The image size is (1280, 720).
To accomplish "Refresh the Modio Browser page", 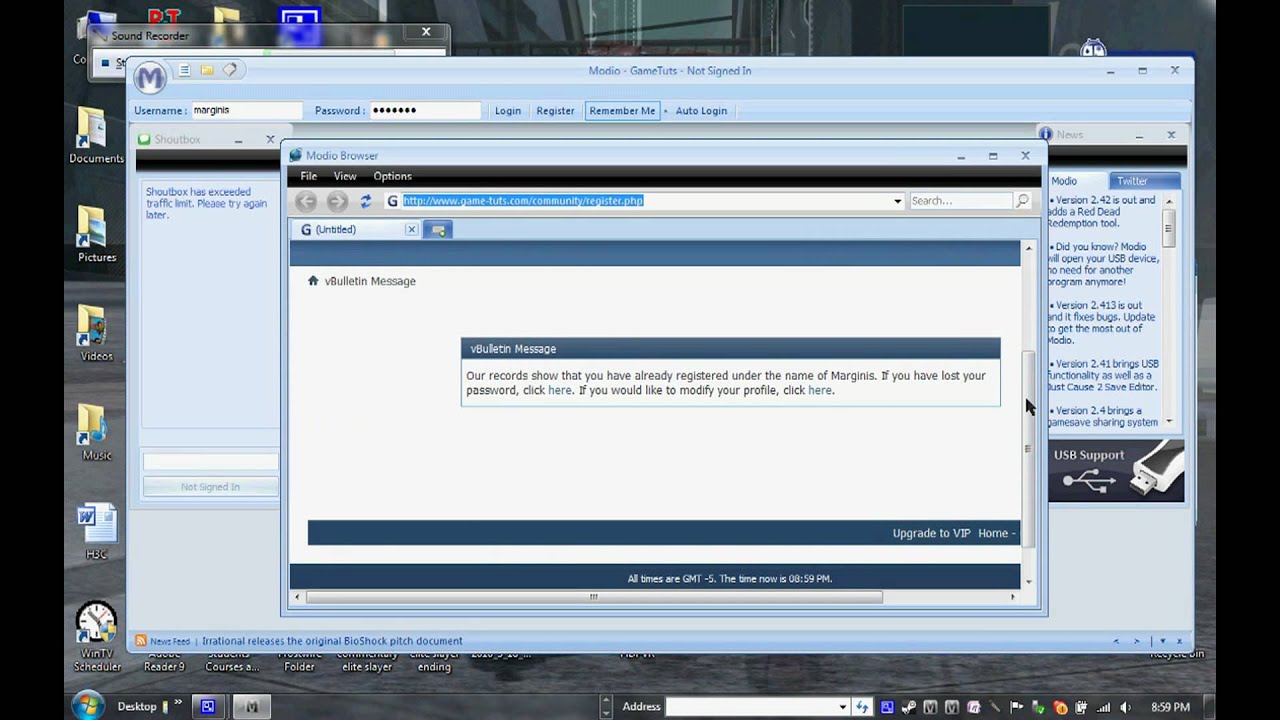I will pos(366,201).
